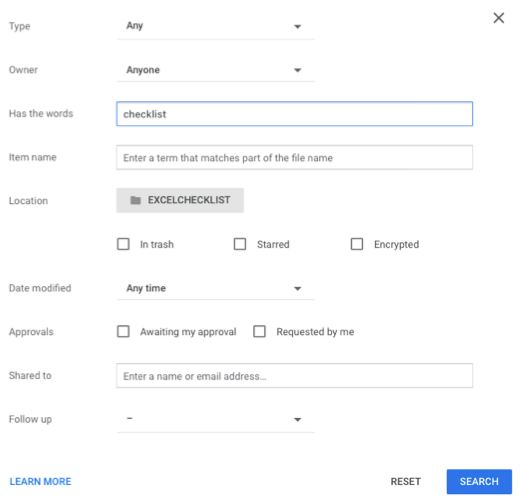Enable the Starred checkbox
520x500 pixels.
point(240,244)
